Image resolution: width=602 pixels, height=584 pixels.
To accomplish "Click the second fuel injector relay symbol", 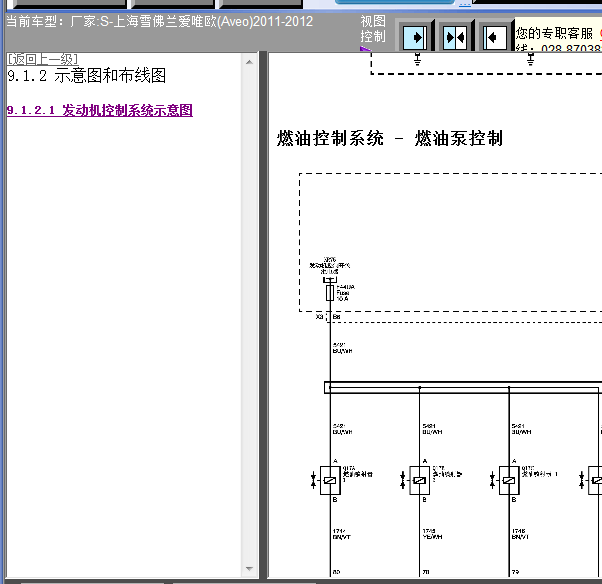I will pos(419,480).
